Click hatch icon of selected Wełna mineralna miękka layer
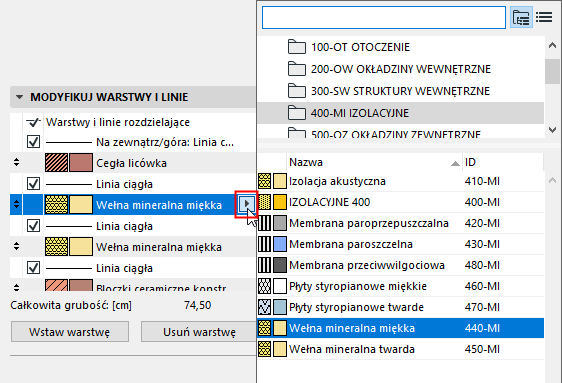 pos(56,205)
